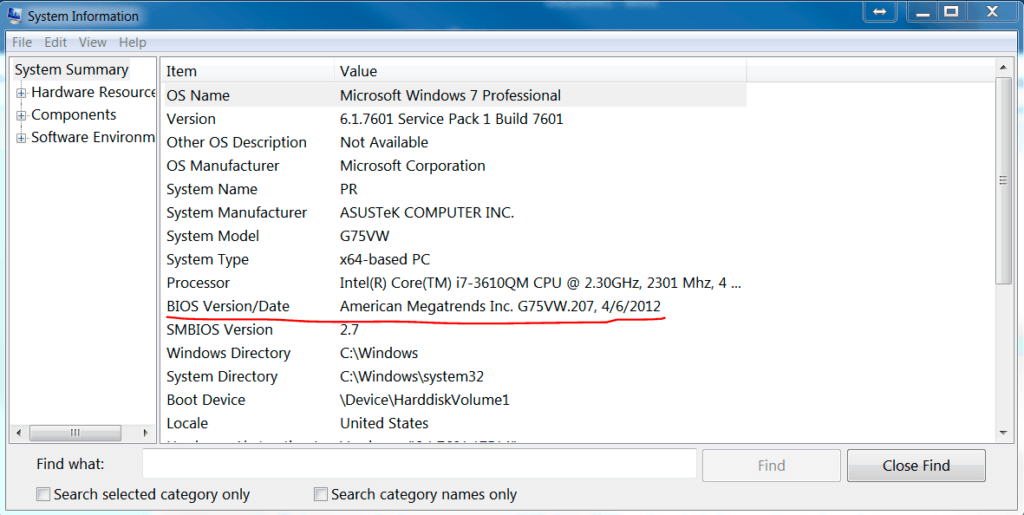Click value G75VW in System Model row
1024x515 pixels.
pyautogui.click(x=364, y=236)
